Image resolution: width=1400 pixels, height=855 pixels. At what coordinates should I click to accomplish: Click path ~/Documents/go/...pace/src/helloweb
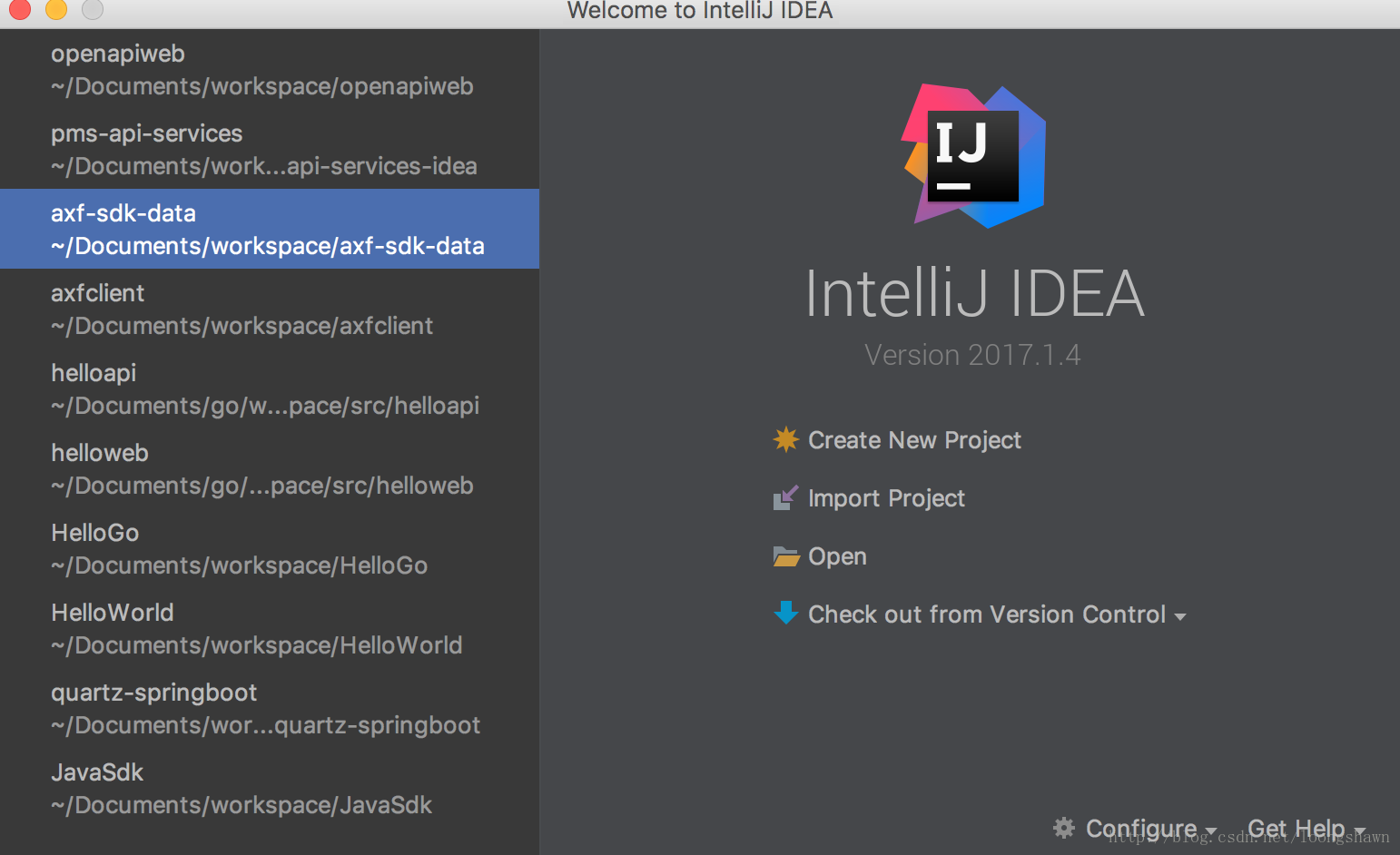point(262,486)
